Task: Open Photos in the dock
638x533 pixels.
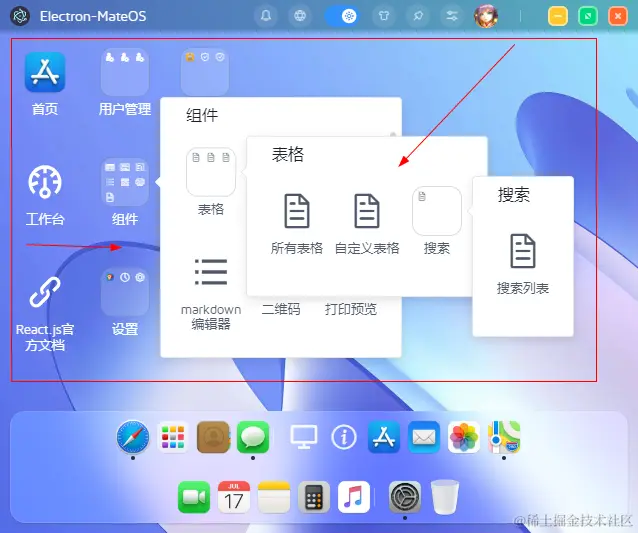Action: (x=464, y=437)
